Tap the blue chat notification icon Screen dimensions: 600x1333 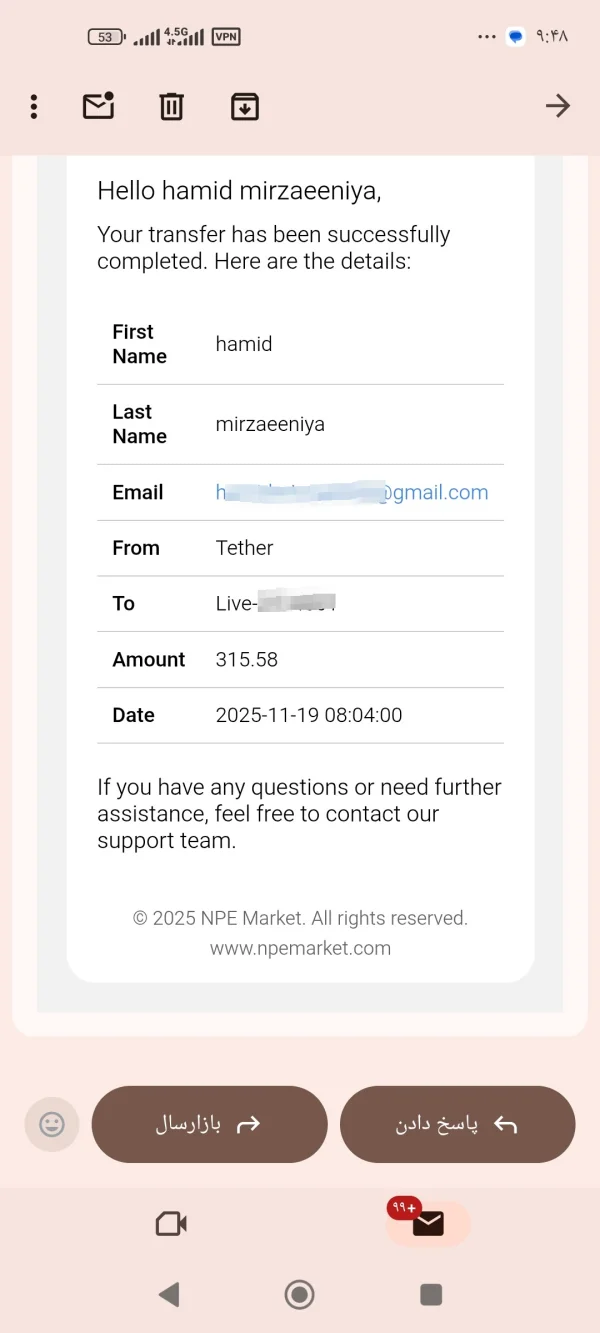[x=516, y=37]
